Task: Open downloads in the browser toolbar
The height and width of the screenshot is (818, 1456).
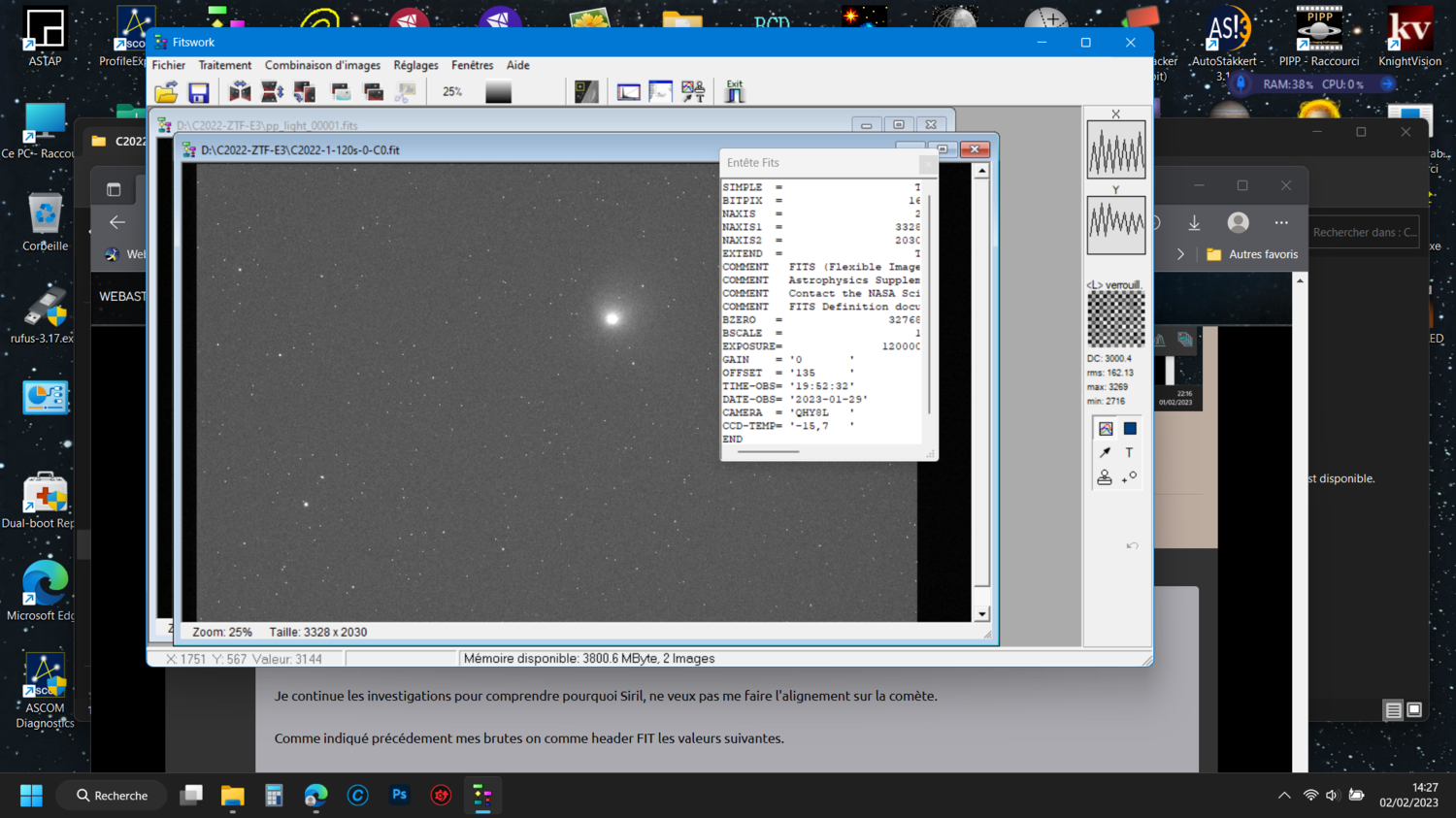Action: [x=1194, y=223]
